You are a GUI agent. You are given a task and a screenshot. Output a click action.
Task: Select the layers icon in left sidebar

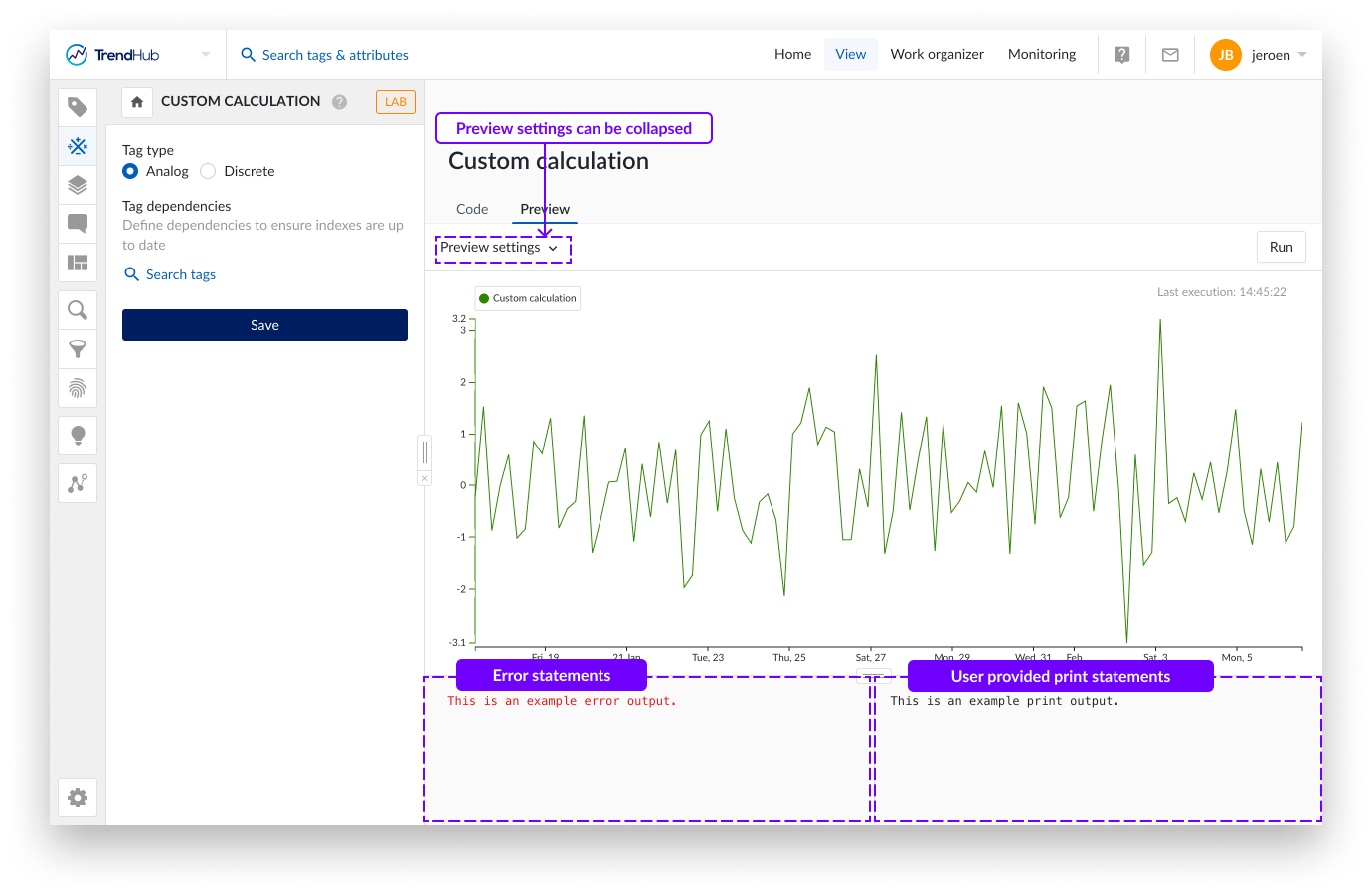point(78,185)
